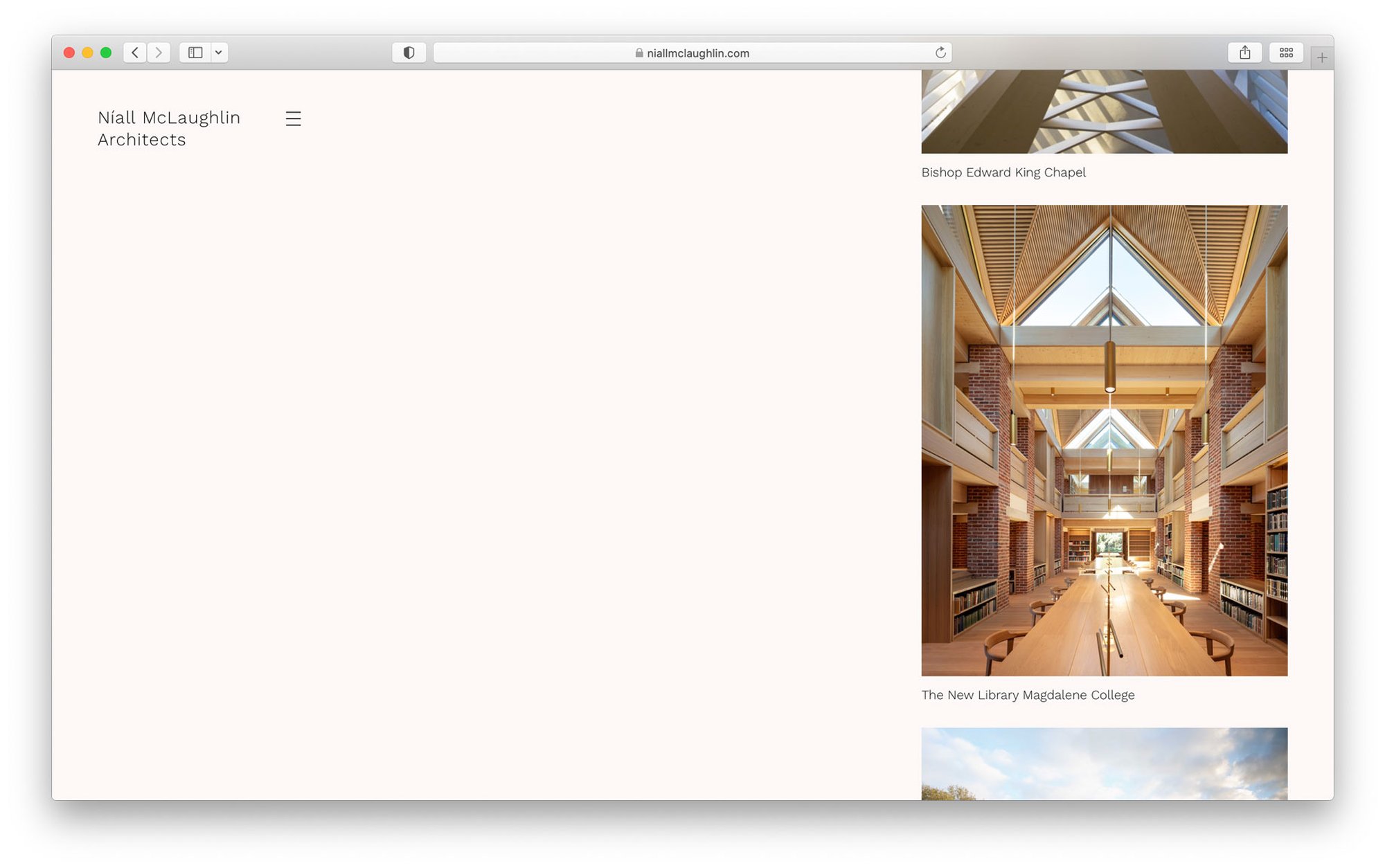Open the privacy report shield icon
Viewport: 1385px width, 868px height.
(x=409, y=53)
